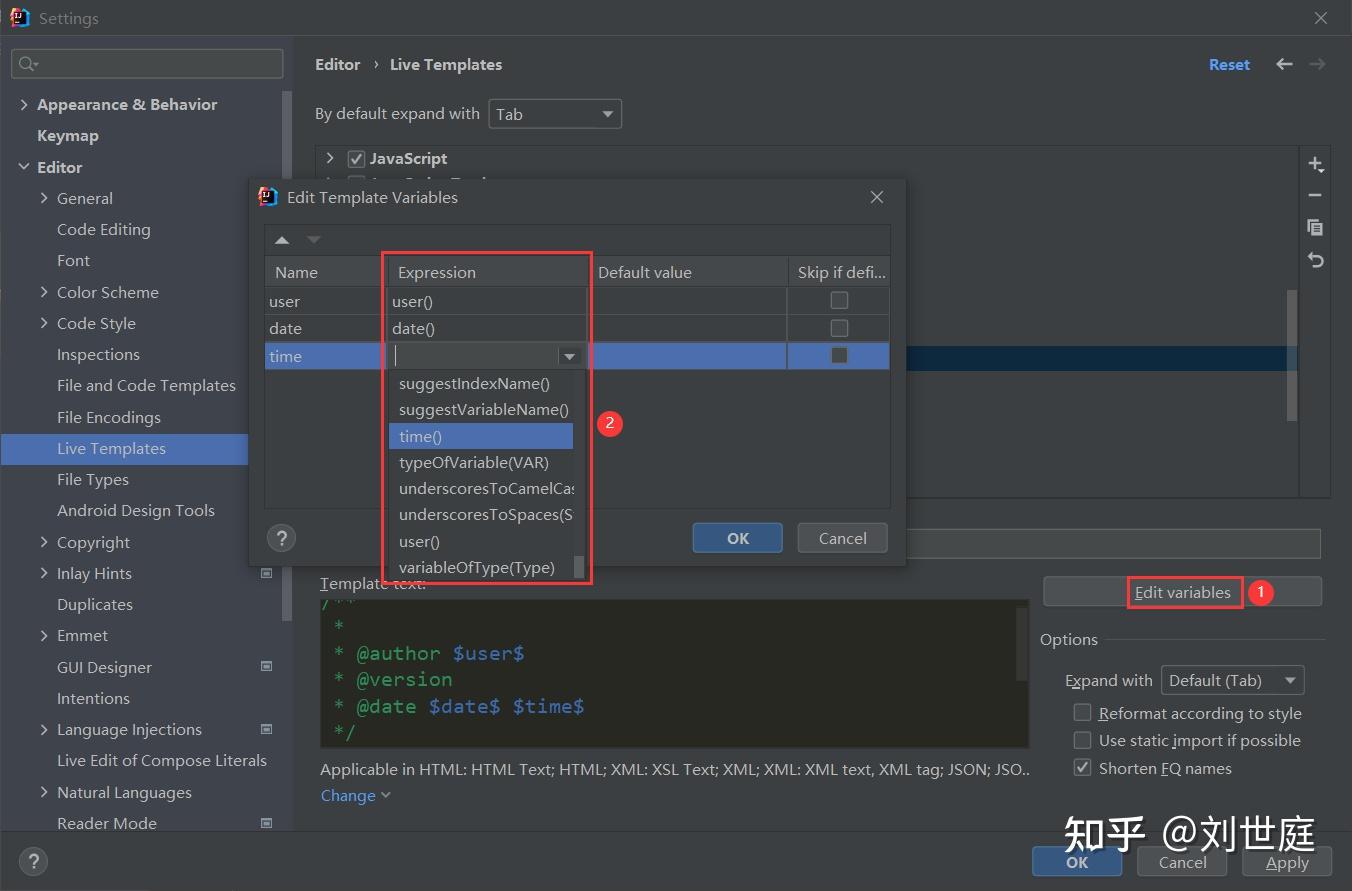The width and height of the screenshot is (1352, 891).
Task: Close the Edit Template Variables dialog
Action: 877,197
